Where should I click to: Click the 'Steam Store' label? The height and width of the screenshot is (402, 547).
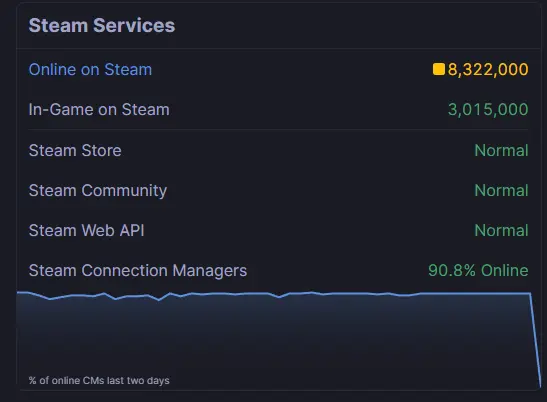[75, 151]
